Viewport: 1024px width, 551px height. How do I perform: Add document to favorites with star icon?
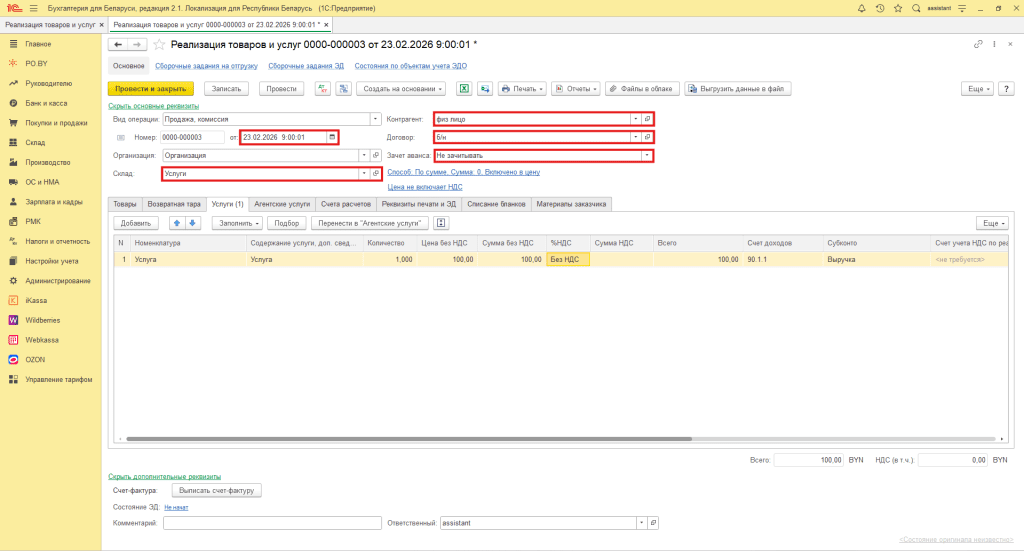(159, 45)
